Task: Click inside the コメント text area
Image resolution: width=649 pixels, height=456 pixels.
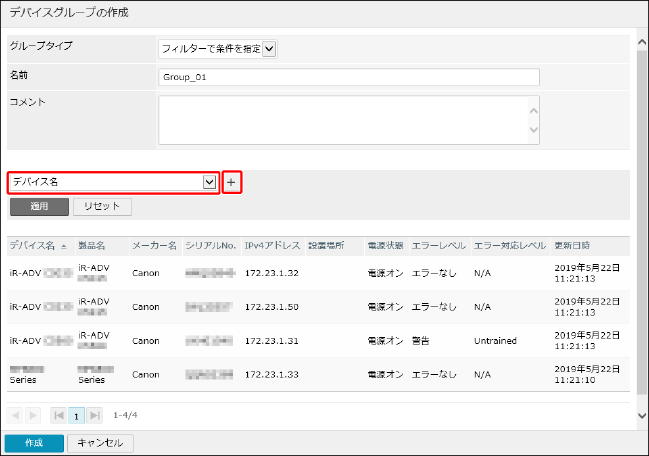Action: [342, 120]
